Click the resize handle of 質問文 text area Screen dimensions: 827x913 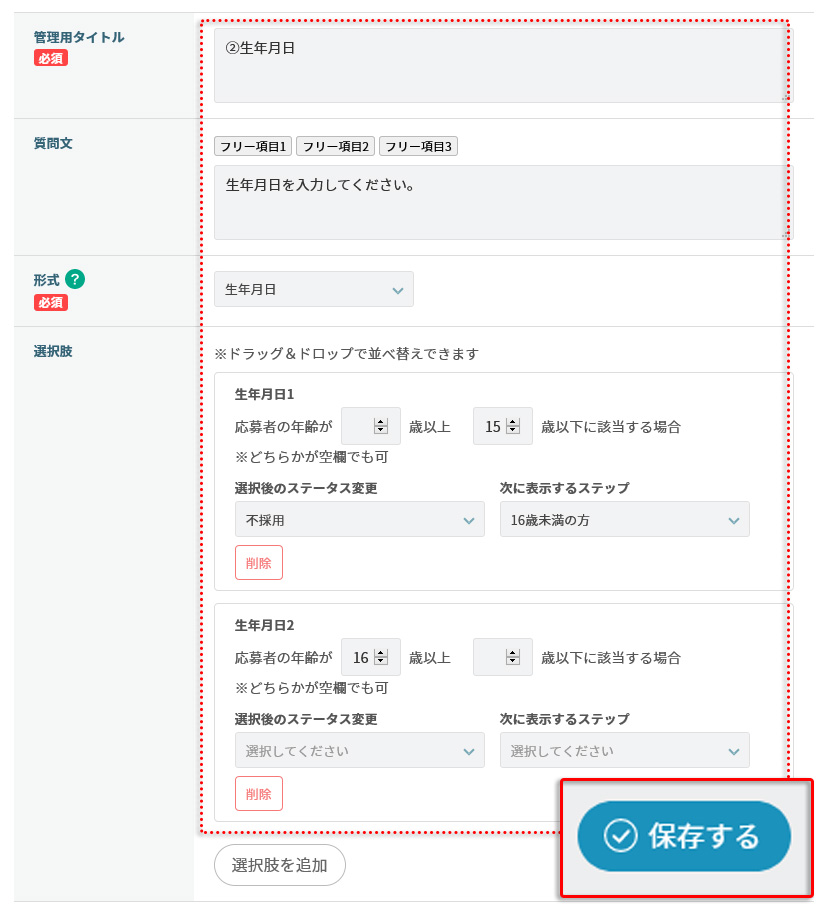point(785,235)
